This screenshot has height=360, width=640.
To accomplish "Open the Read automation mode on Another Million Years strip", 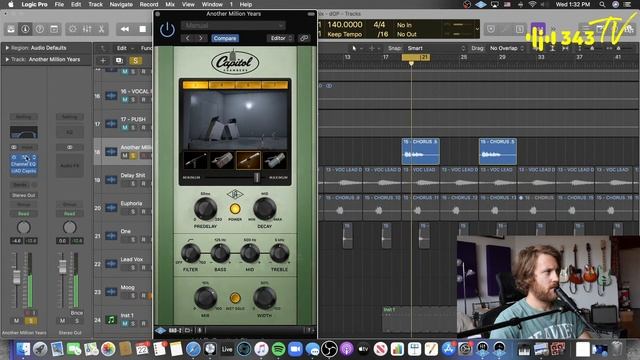I will point(23,213).
